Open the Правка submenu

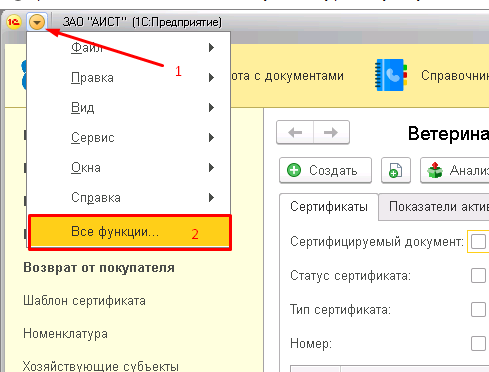click(128, 78)
